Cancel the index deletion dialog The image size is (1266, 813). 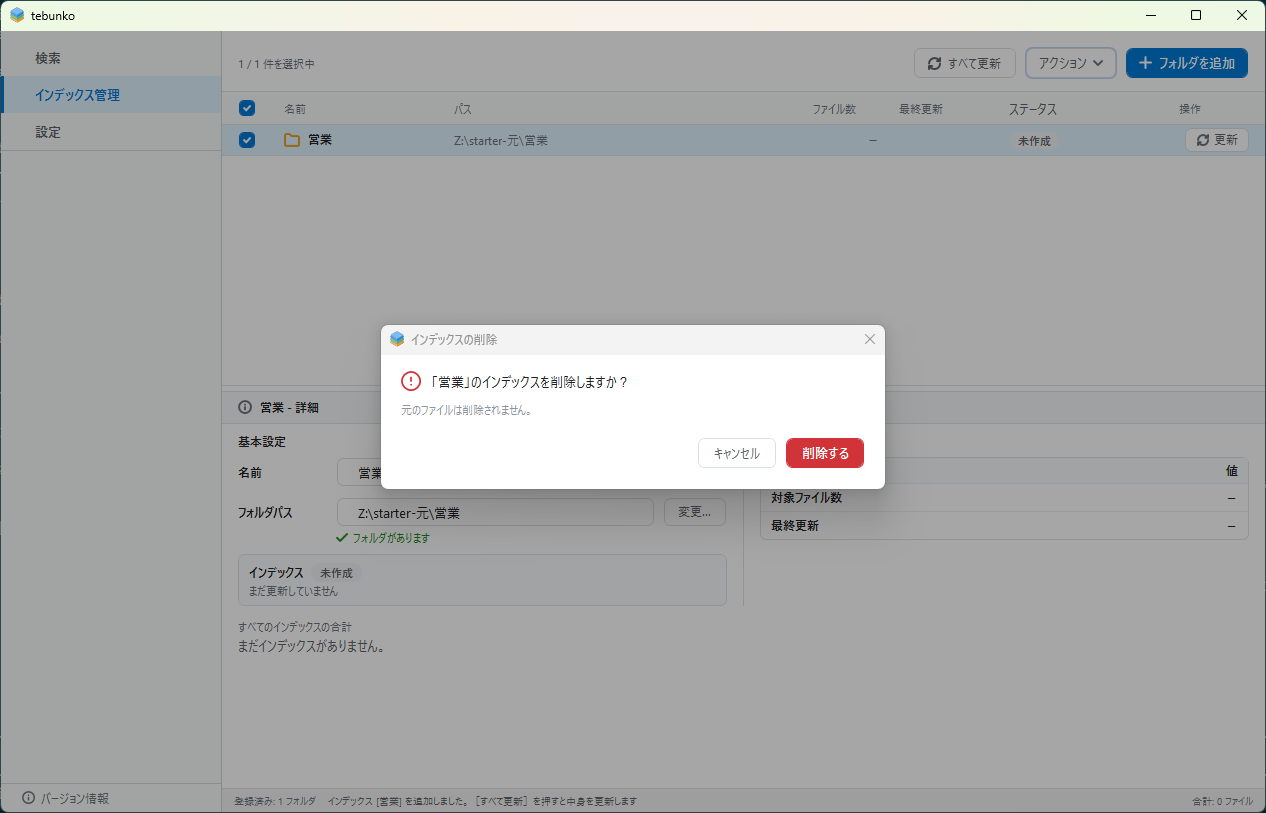click(x=736, y=453)
